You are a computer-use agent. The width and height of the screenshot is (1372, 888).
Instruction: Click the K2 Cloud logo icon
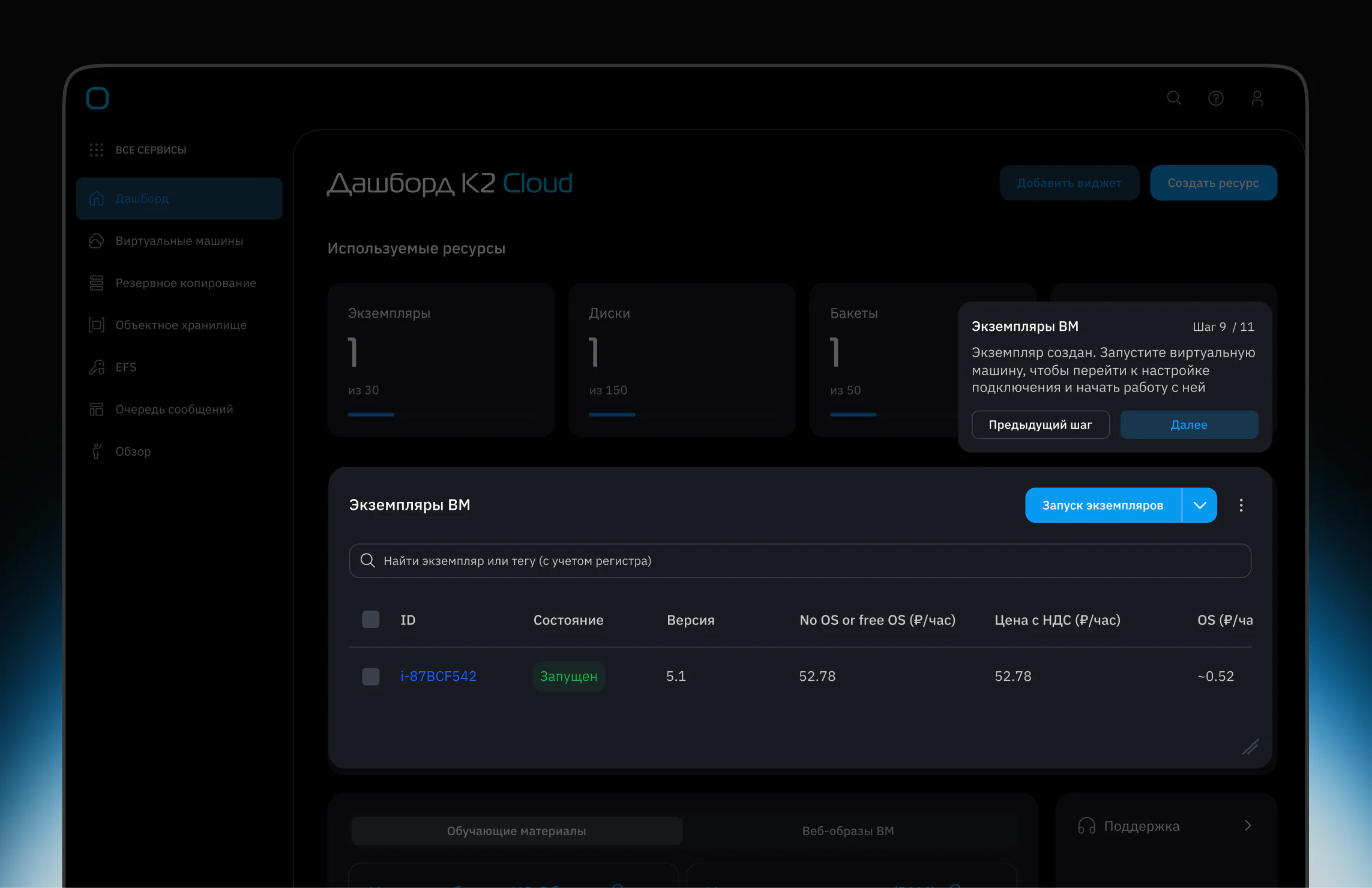[x=97, y=98]
